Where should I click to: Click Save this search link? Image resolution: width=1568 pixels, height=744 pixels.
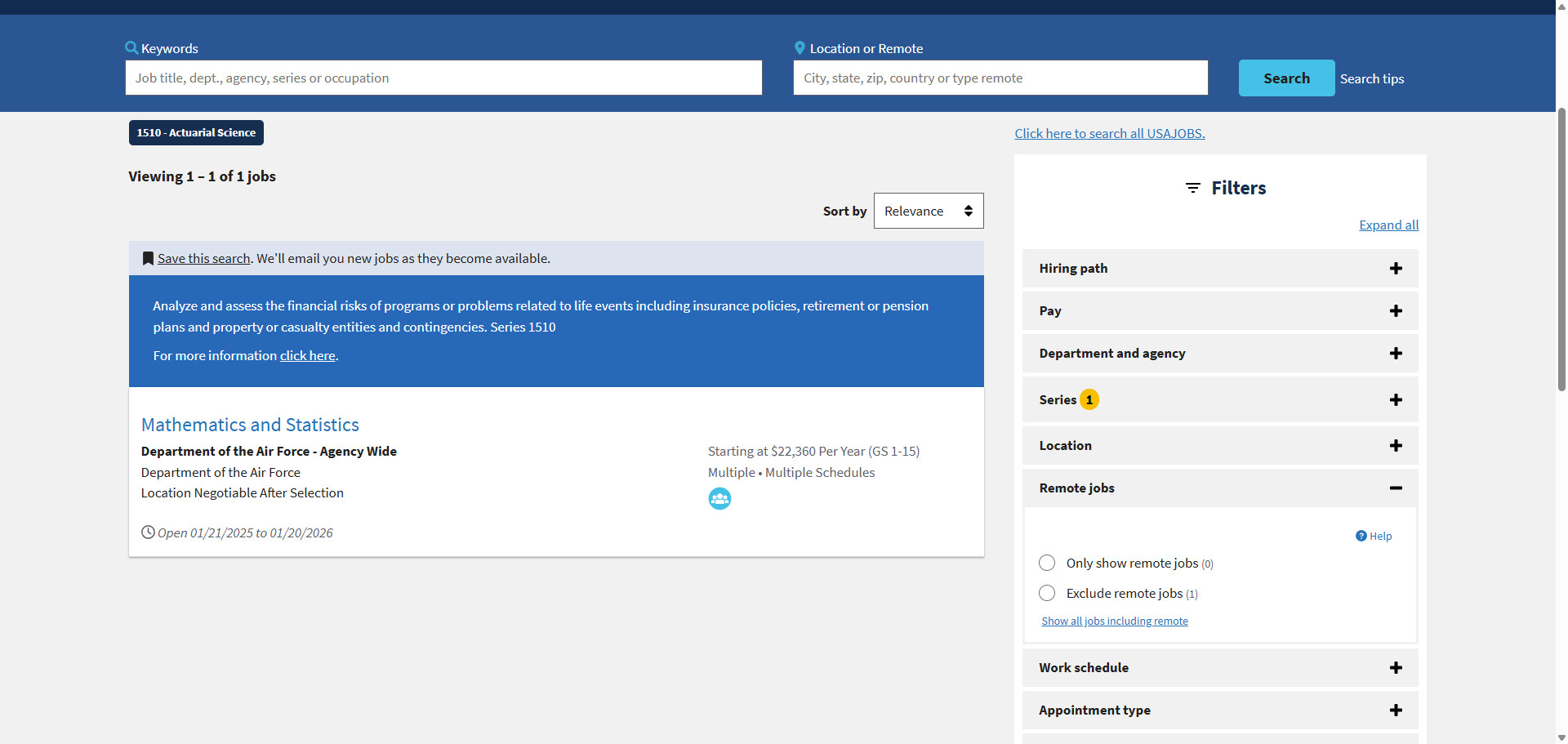(x=203, y=258)
